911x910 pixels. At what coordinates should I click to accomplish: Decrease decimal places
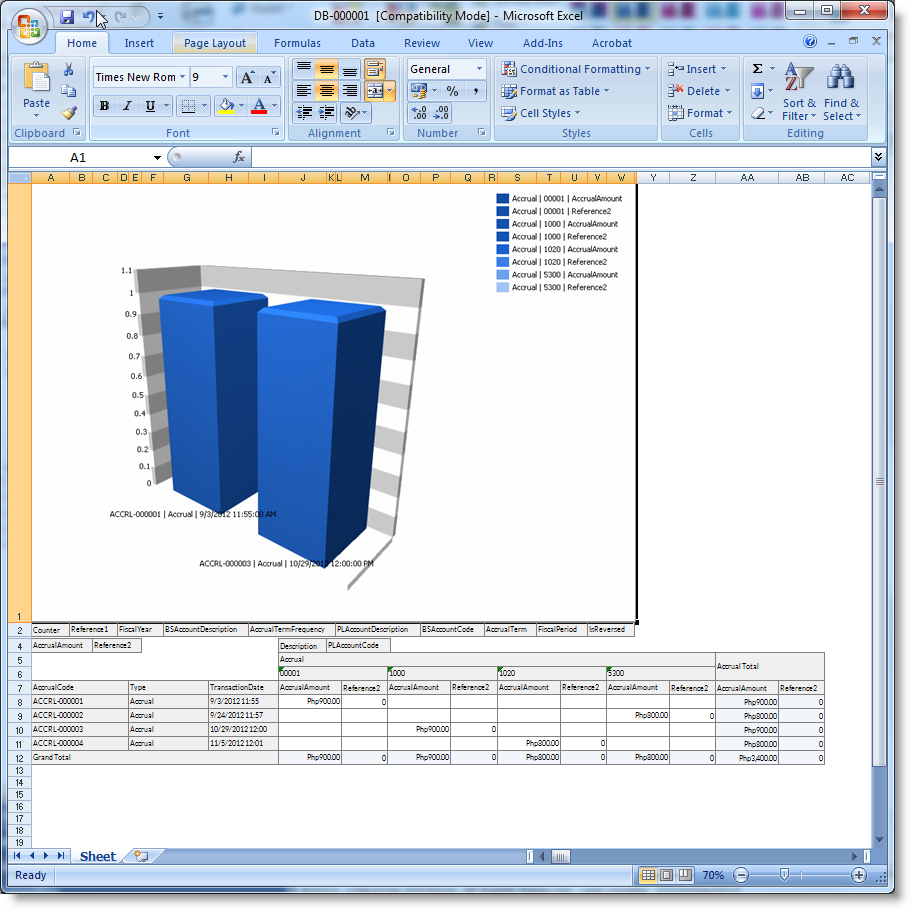(442, 112)
